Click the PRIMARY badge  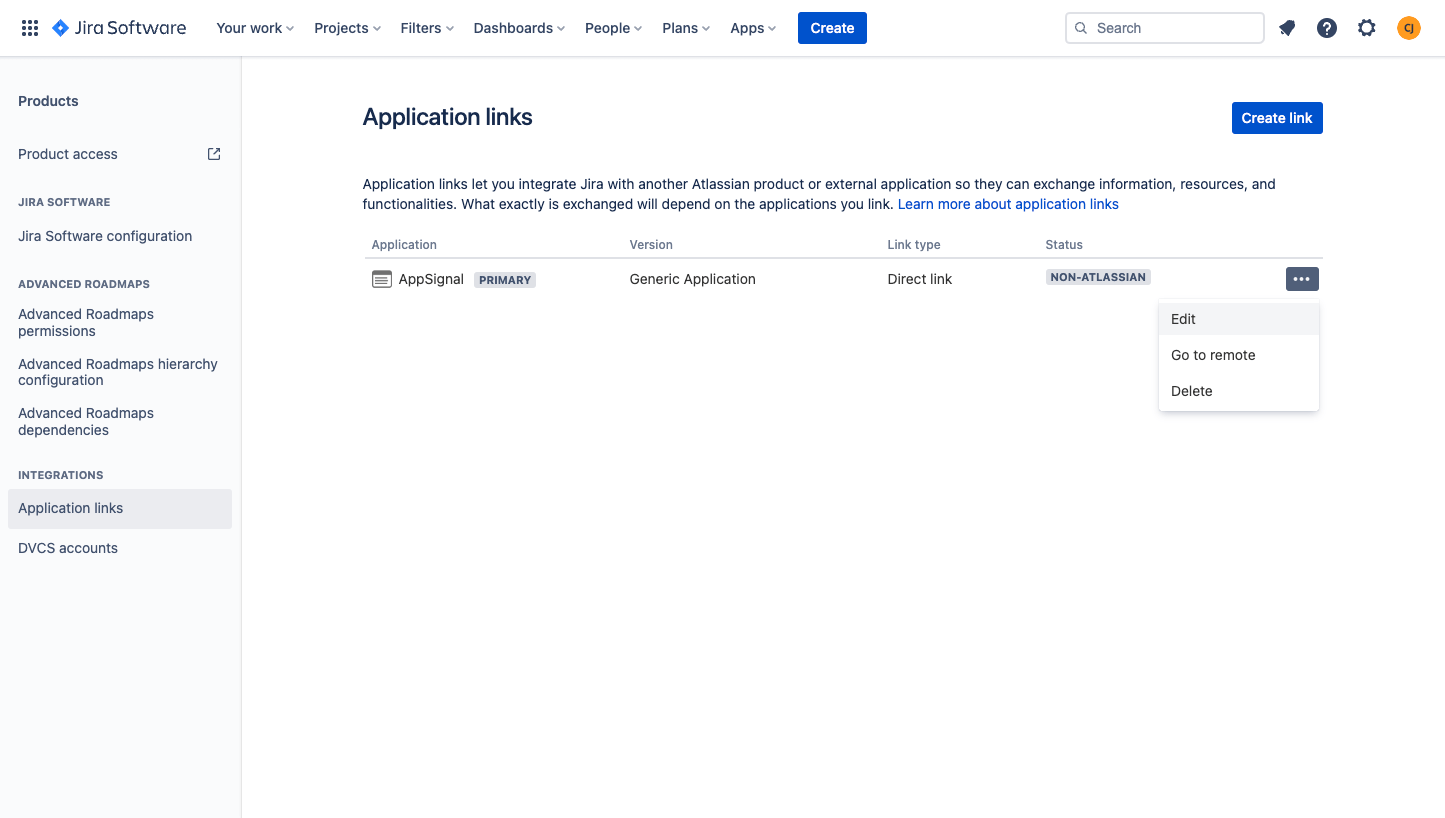point(505,280)
